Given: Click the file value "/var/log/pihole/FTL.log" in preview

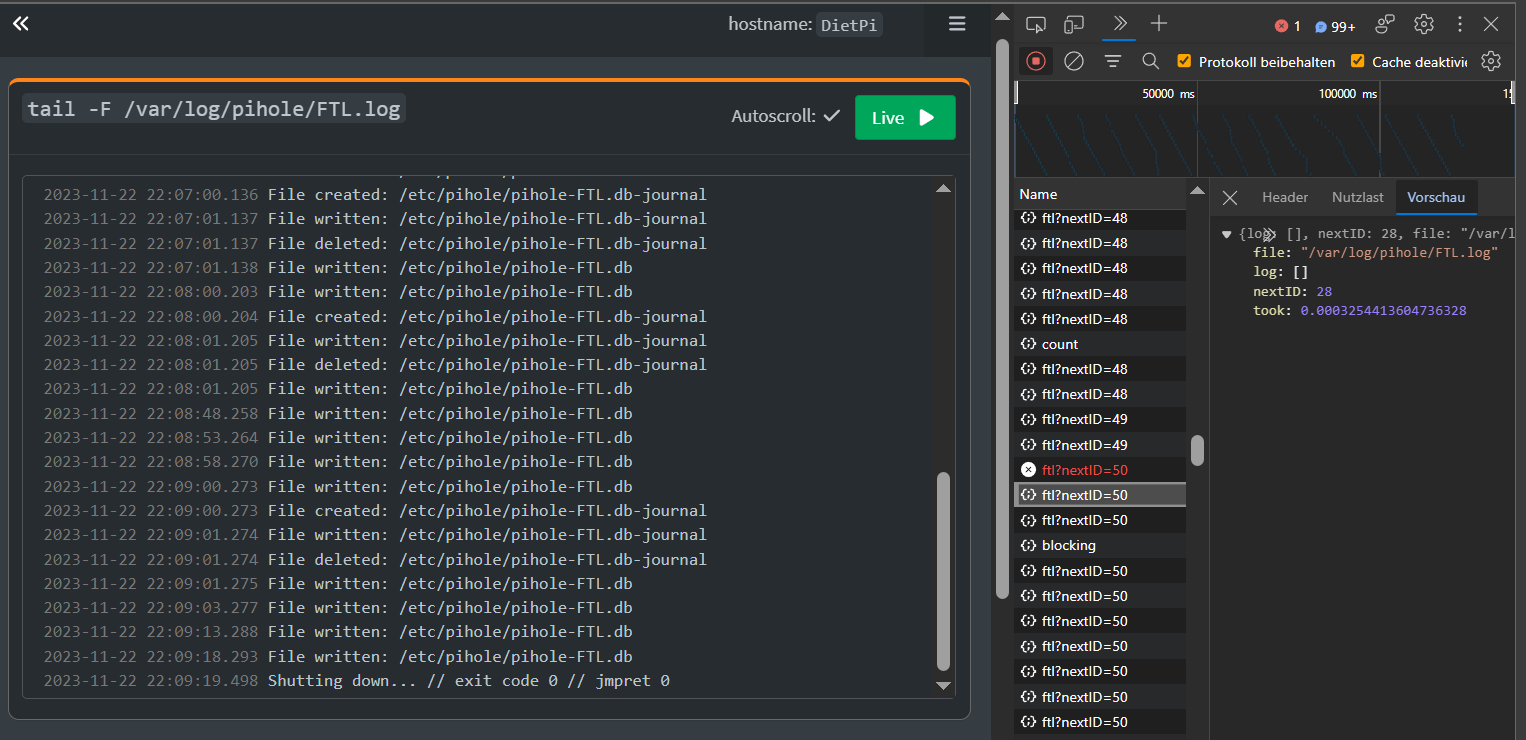Looking at the screenshot, I should click(1399, 253).
